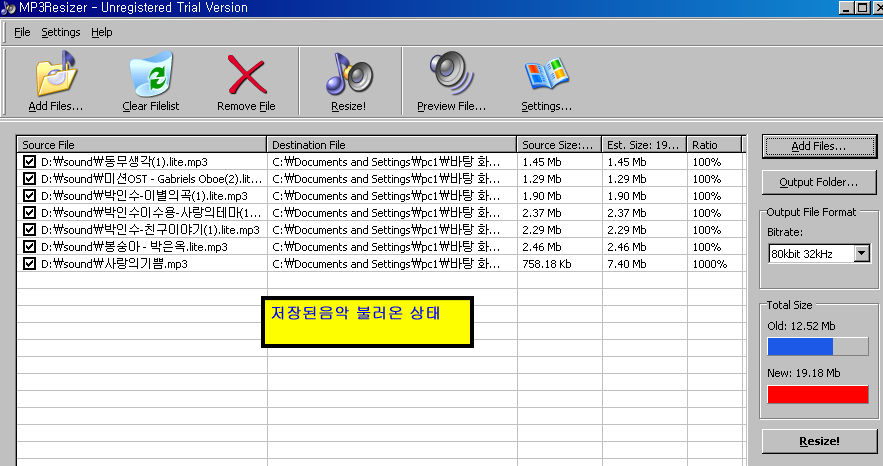Uncheck the 사랑의기쁨.mp3 checkbox
This screenshot has height=466, width=883.
(29, 264)
